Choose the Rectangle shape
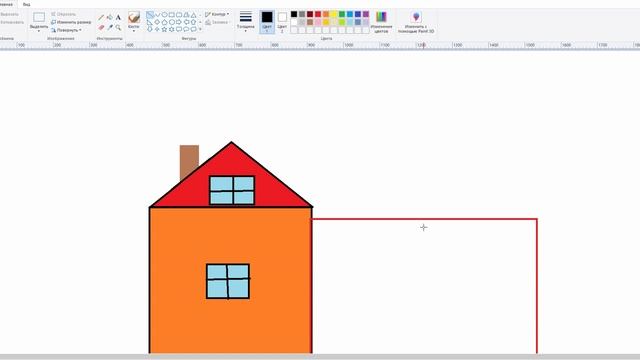This screenshot has height=360, width=640. [172, 15]
